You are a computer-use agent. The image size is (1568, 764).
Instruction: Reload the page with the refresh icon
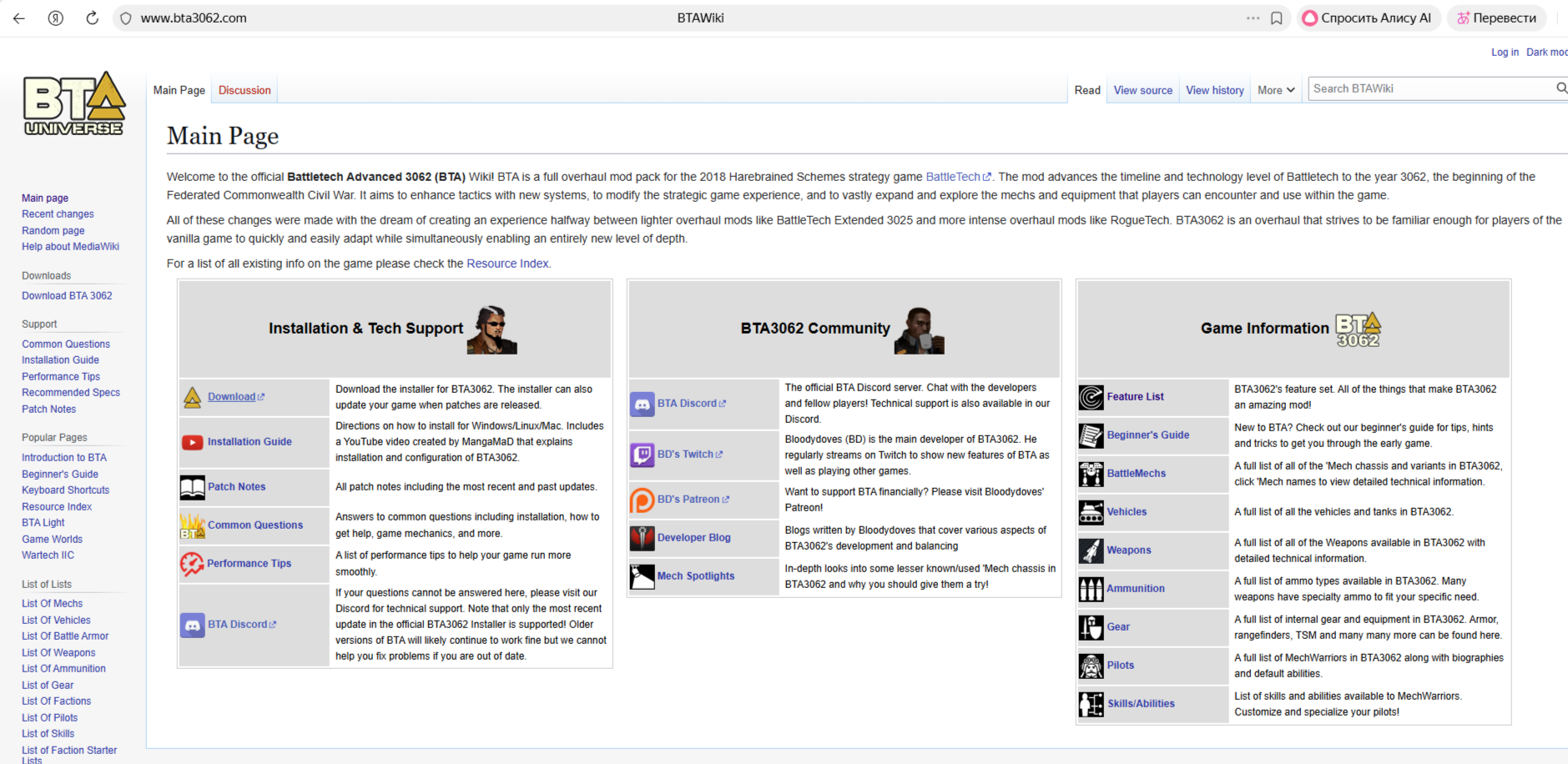93,18
